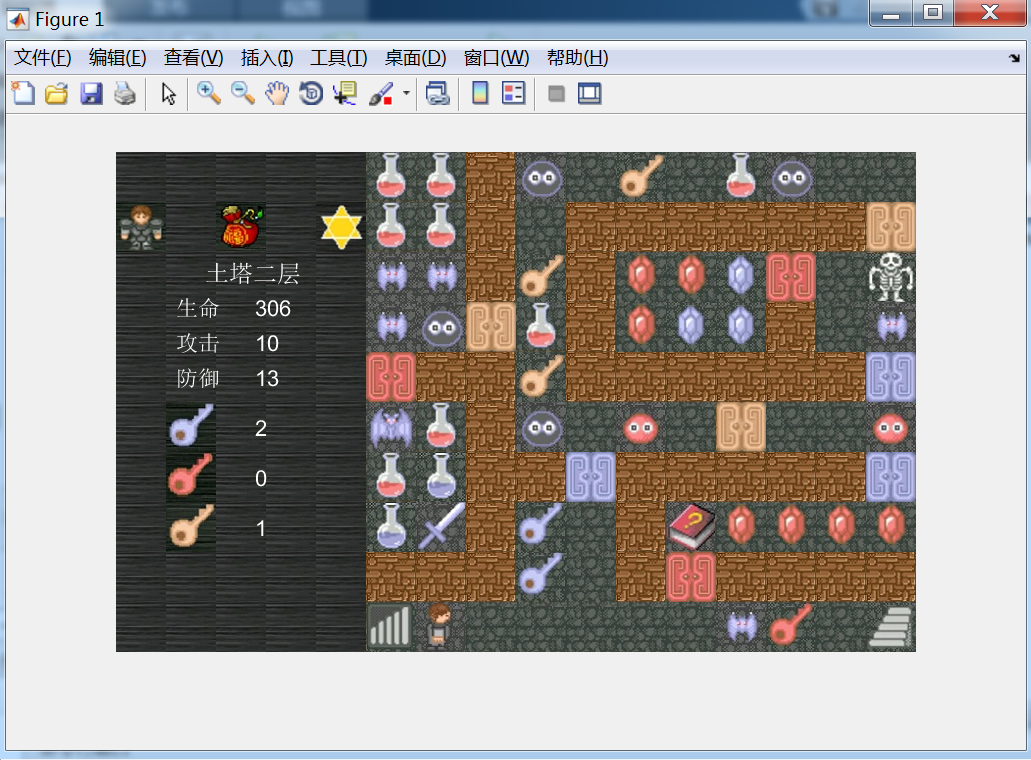The width and height of the screenshot is (1031, 760).
Task: Open the 插入(I) menu
Action: click(267, 58)
